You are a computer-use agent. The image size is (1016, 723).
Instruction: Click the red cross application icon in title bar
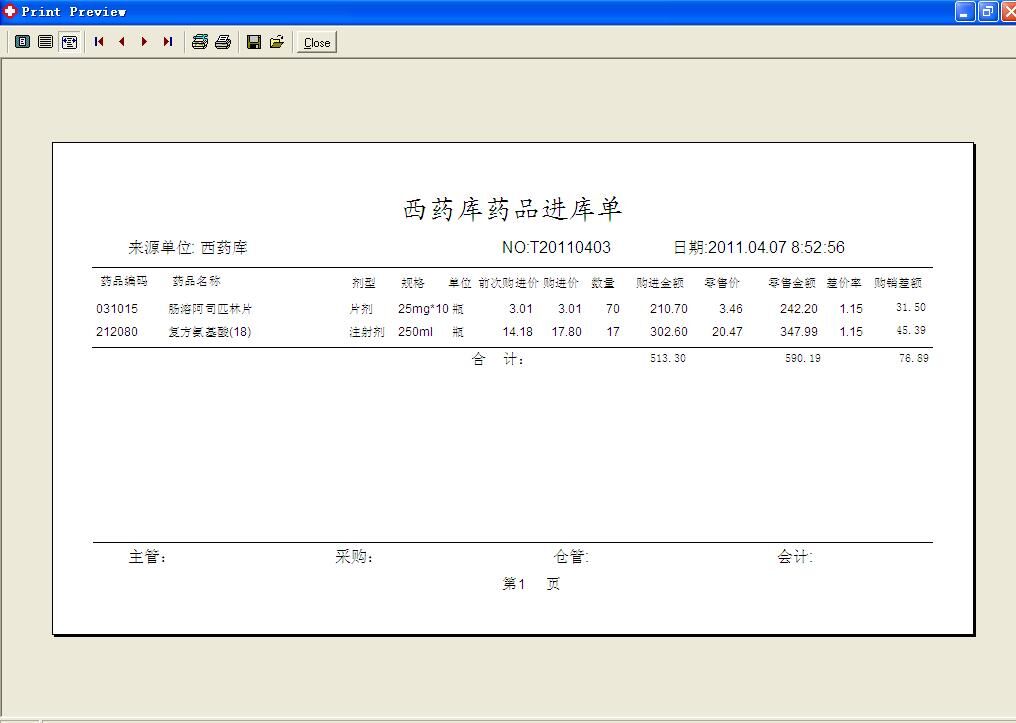[x=10, y=11]
